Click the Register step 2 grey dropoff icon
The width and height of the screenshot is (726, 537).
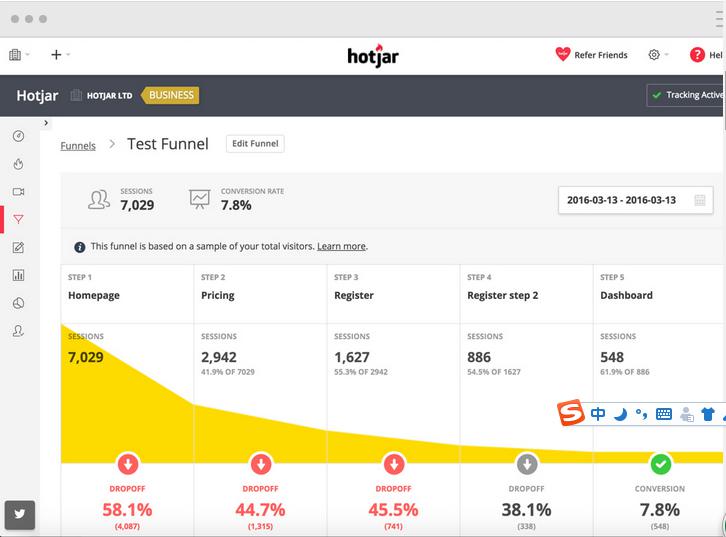coord(527,464)
